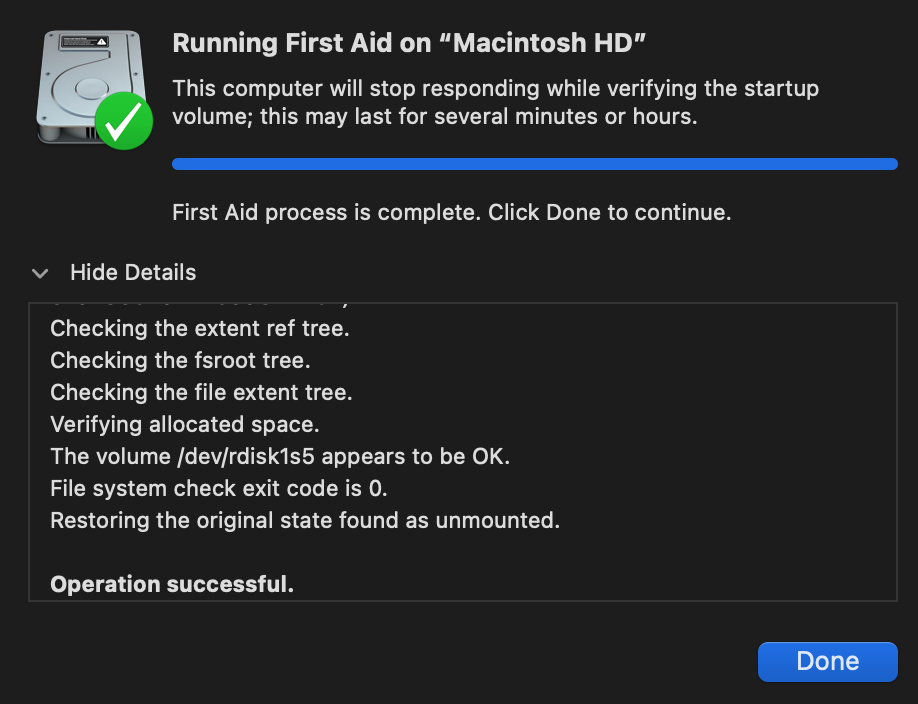Click the "Running First Aid" dialog title
The width and height of the screenshot is (918, 704).
coord(409,44)
